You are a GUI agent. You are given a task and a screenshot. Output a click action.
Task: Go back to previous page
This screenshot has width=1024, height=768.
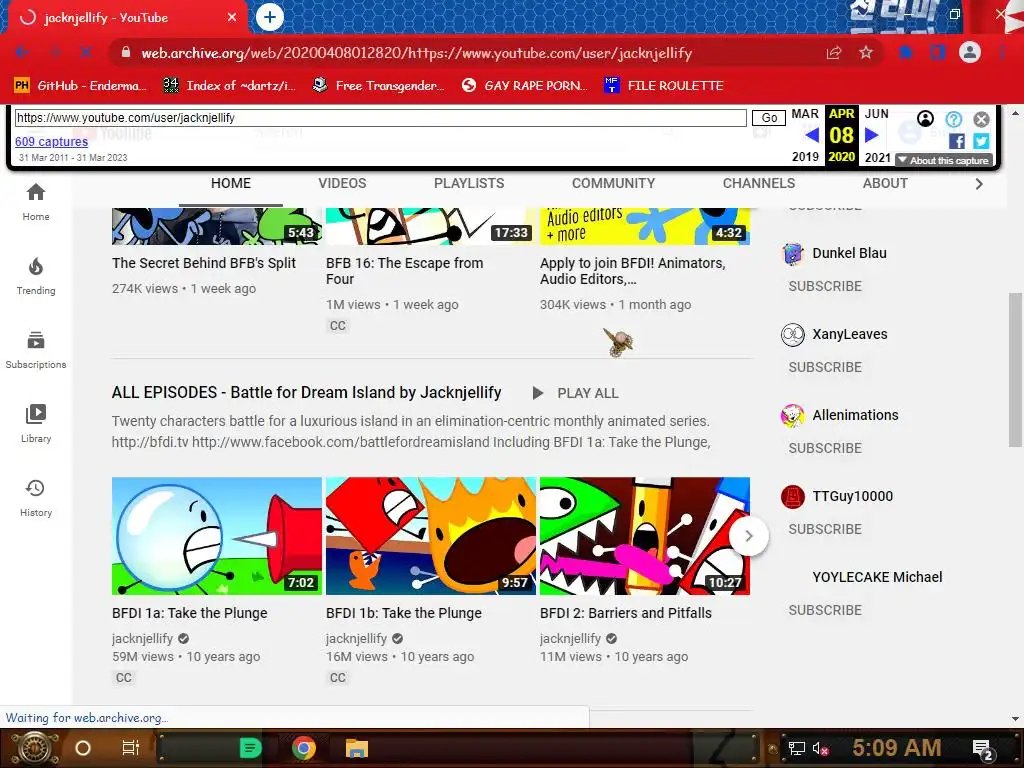tap(22, 52)
